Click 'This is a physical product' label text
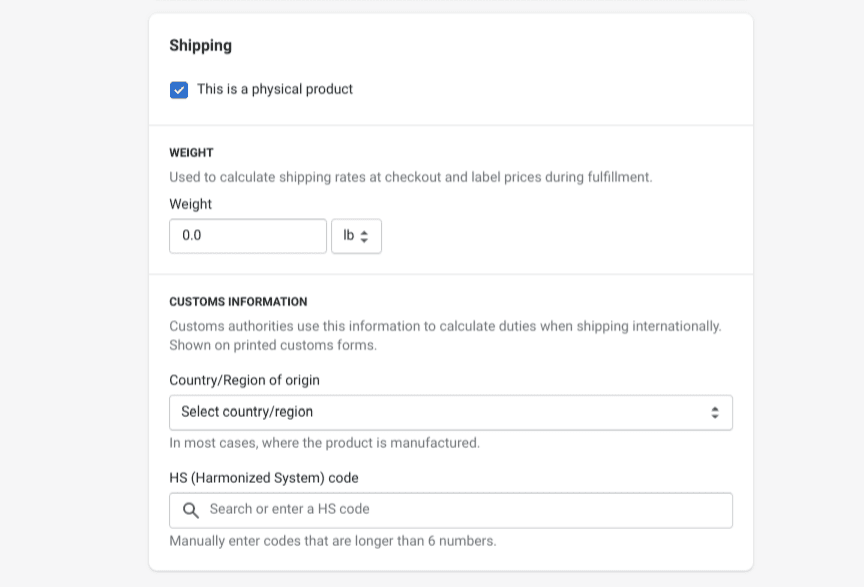Image resolution: width=864 pixels, height=587 pixels. [275, 90]
